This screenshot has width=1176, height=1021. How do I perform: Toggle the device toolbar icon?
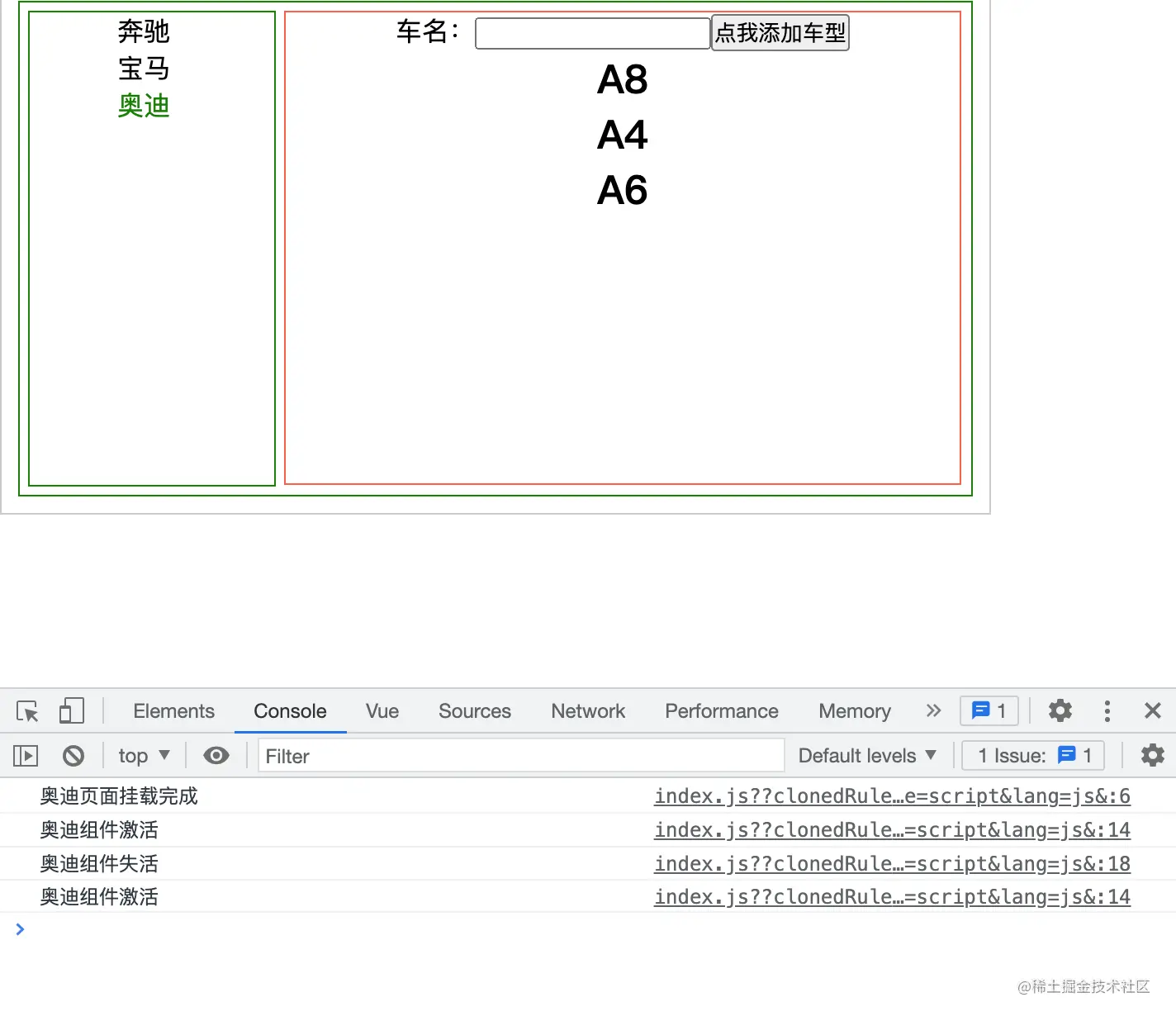tap(71, 711)
